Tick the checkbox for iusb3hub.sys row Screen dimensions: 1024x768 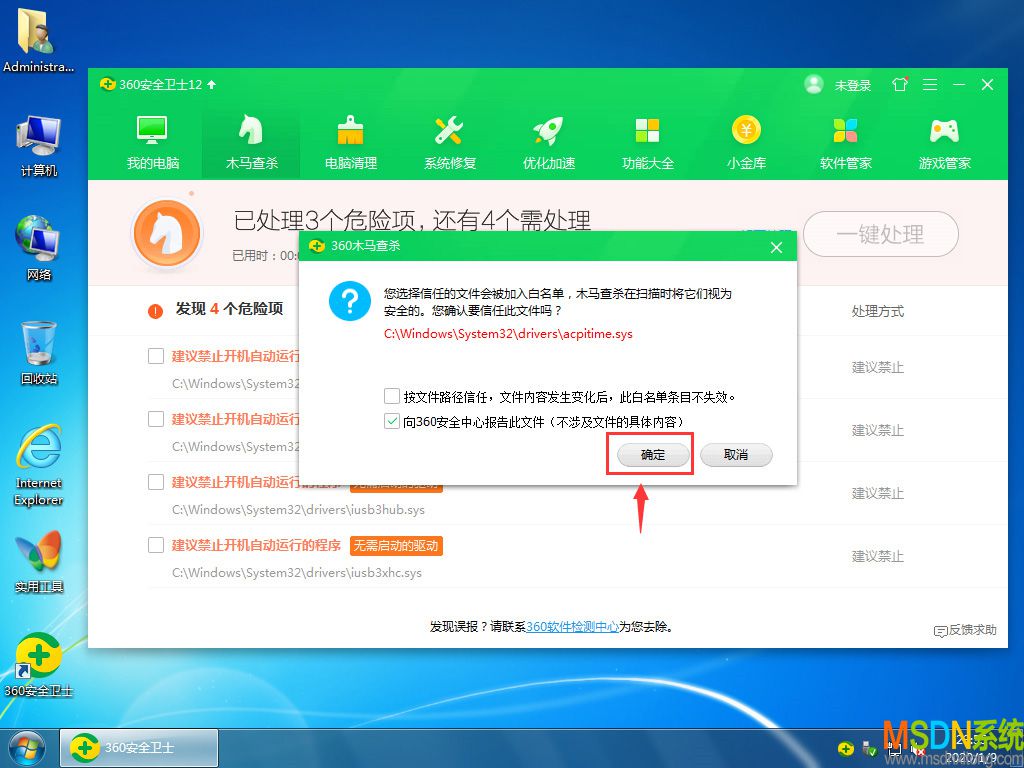(155, 482)
